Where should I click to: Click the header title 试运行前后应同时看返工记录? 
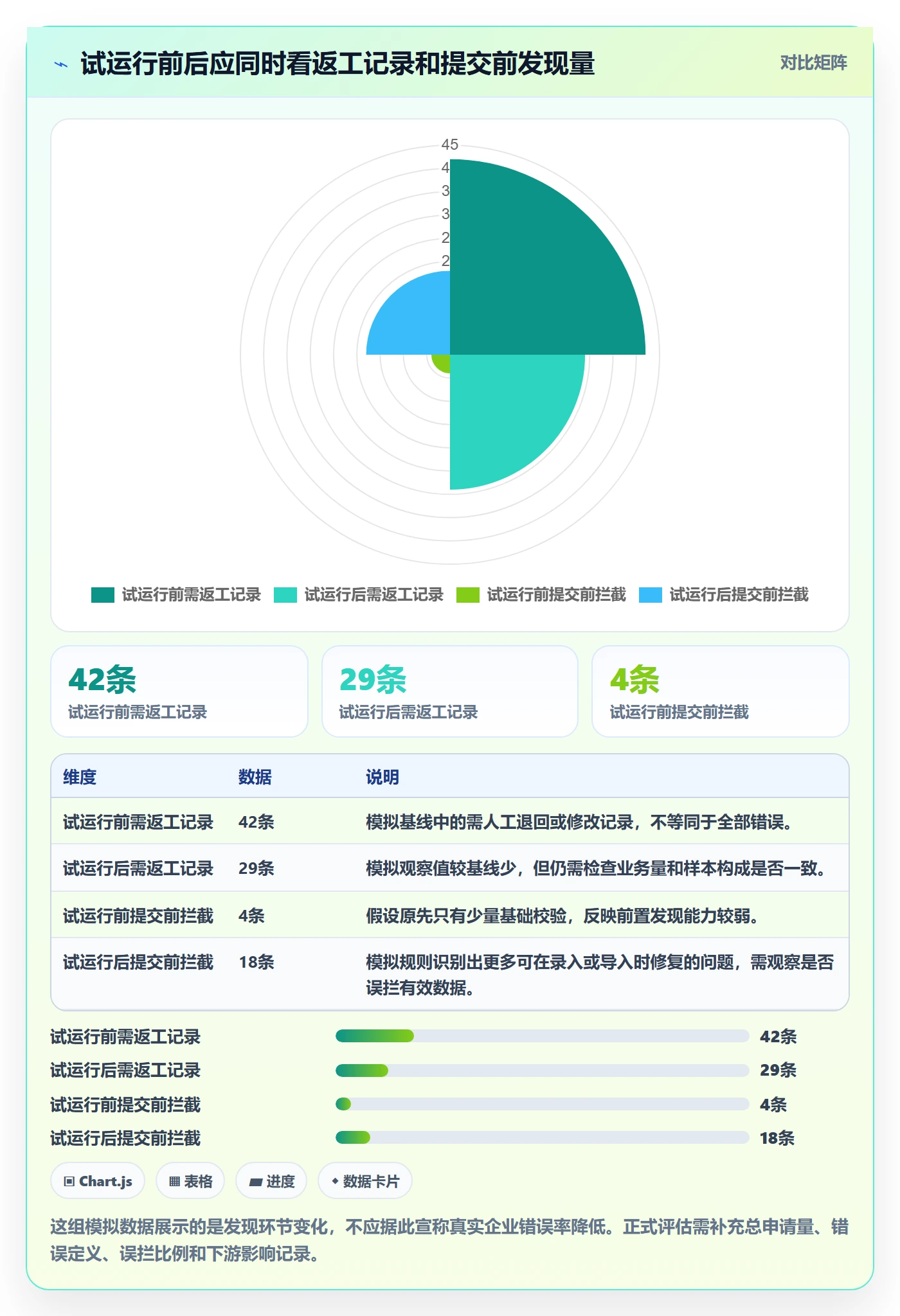tap(337, 64)
